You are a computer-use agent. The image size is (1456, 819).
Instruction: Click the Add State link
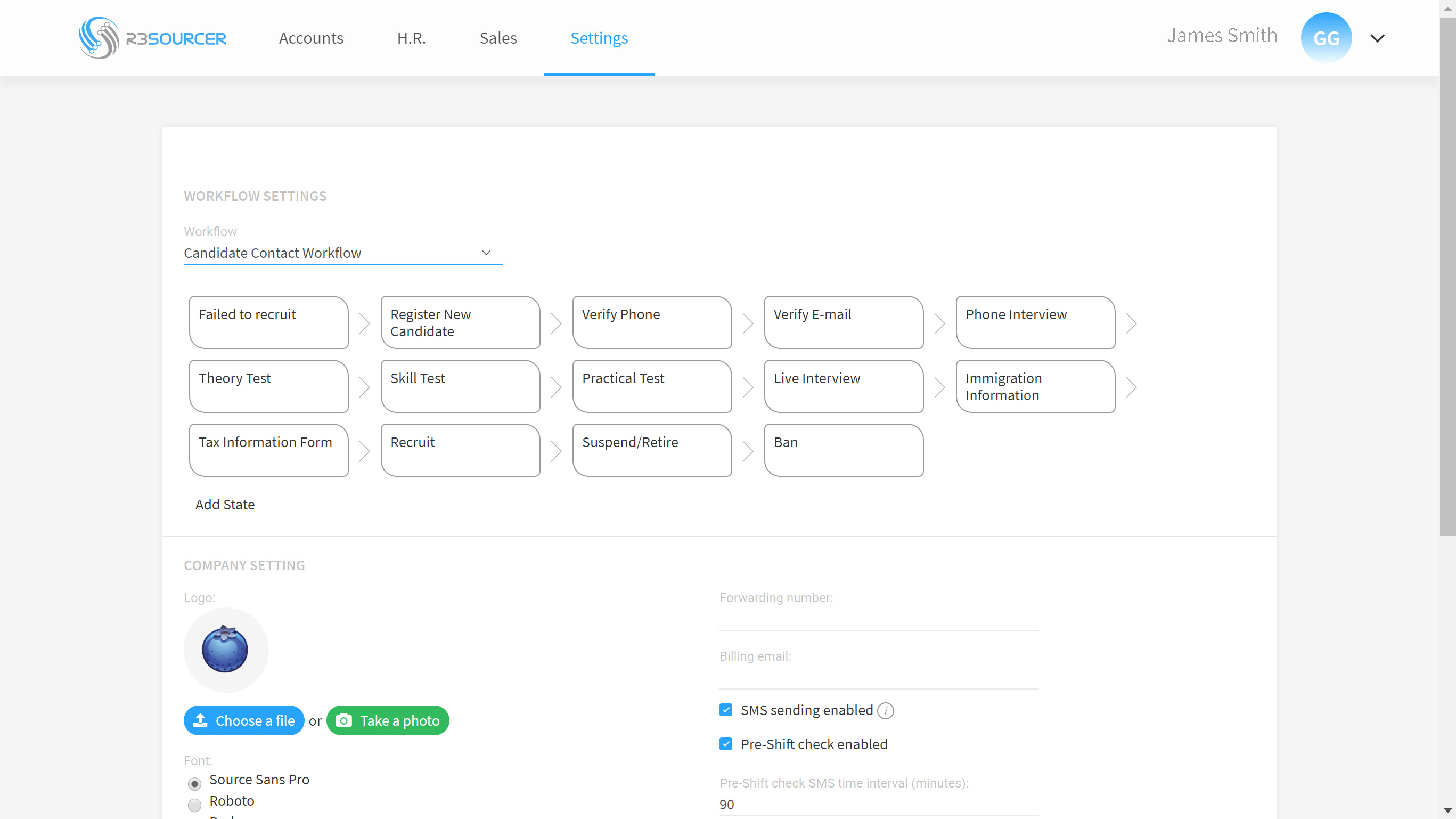point(225,504)
